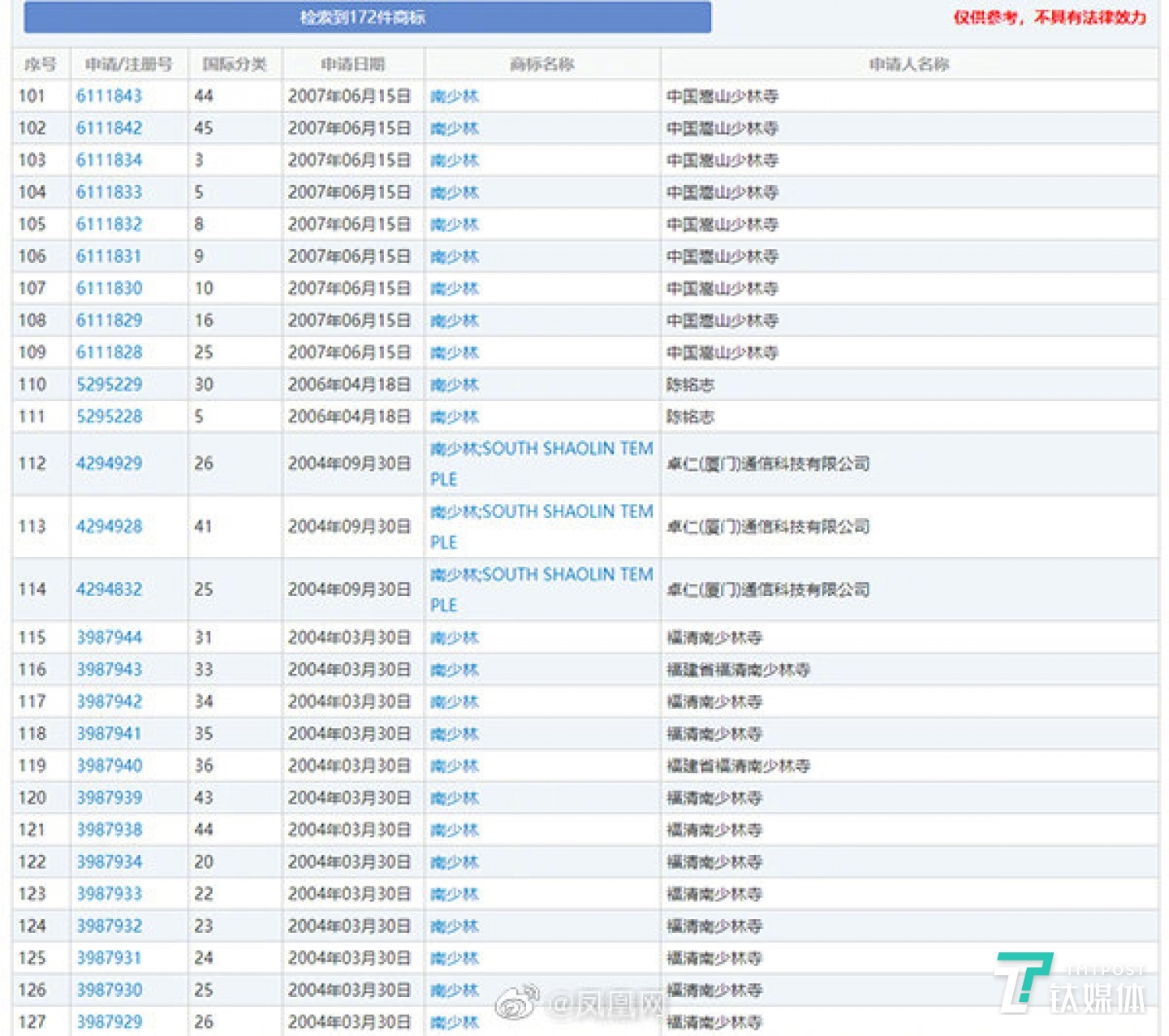The height and width of the screenshot is (1036, 1169).
Task: Open registration number 5295229 link
Action: click(x=110, y=384)
